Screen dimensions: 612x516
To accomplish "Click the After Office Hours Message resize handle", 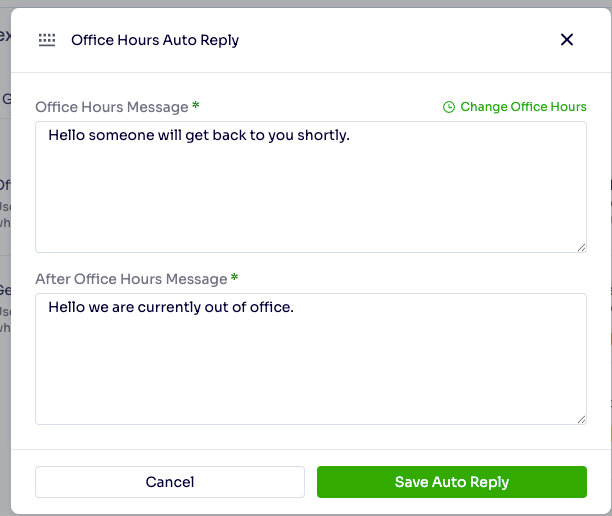I will 581,419.
